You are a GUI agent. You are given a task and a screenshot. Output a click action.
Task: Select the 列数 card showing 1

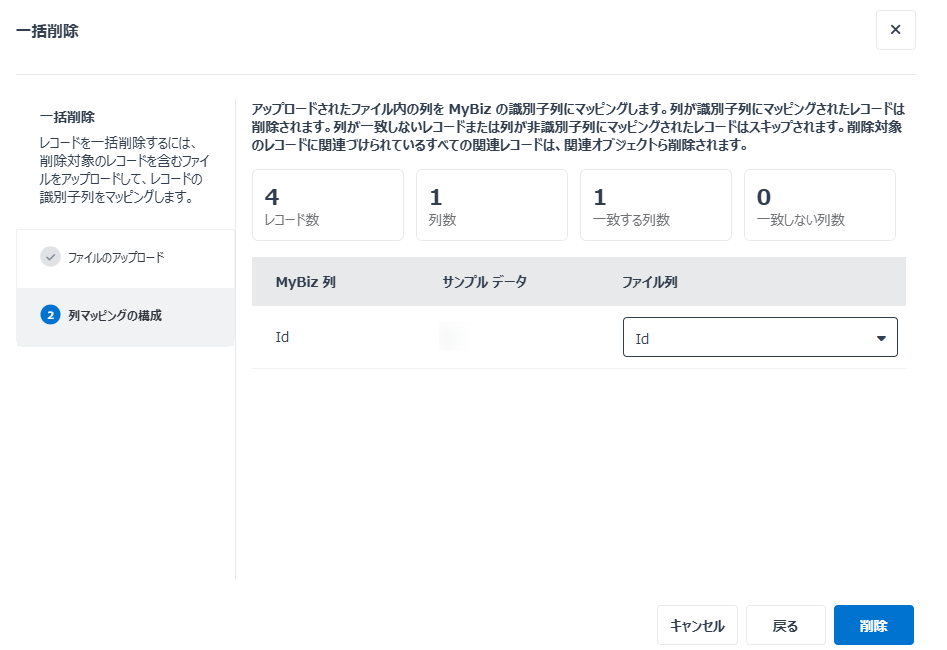(492, 205)
